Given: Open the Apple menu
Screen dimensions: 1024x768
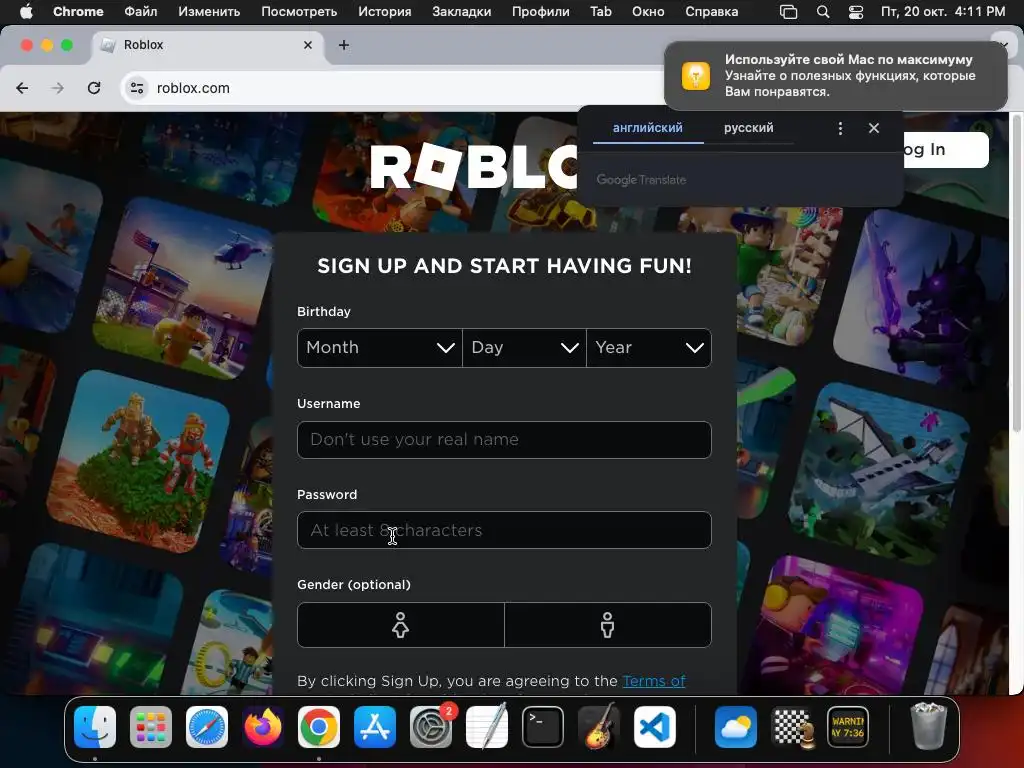Looking at the screenshot, I should coord(26,12).
